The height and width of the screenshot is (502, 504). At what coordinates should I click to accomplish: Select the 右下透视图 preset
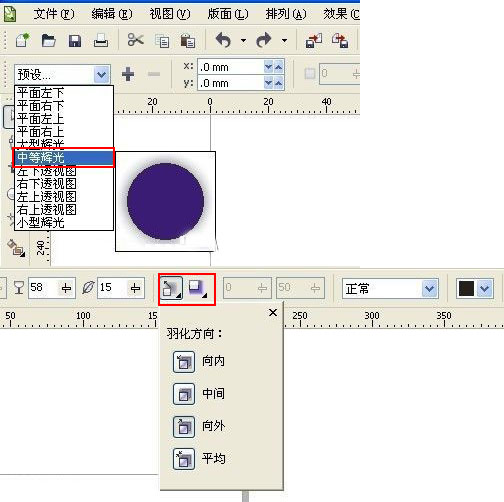(x=64, y=183)
